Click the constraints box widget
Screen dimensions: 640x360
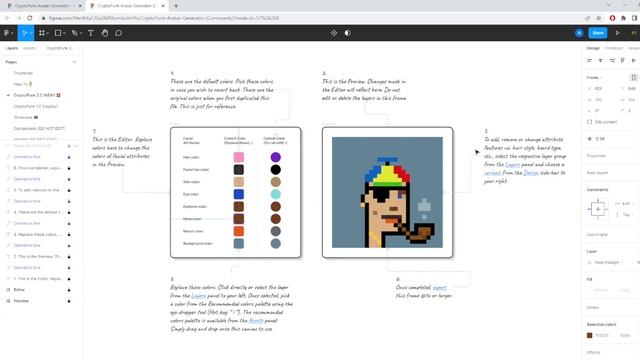point(598,209)
